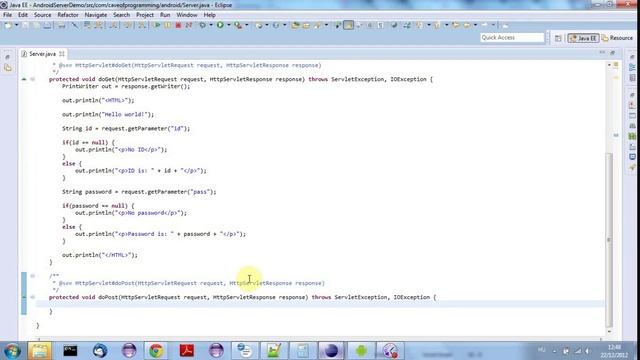
Task: Click the Previous Annotation toolbar icon
Action: pos(437,25)
